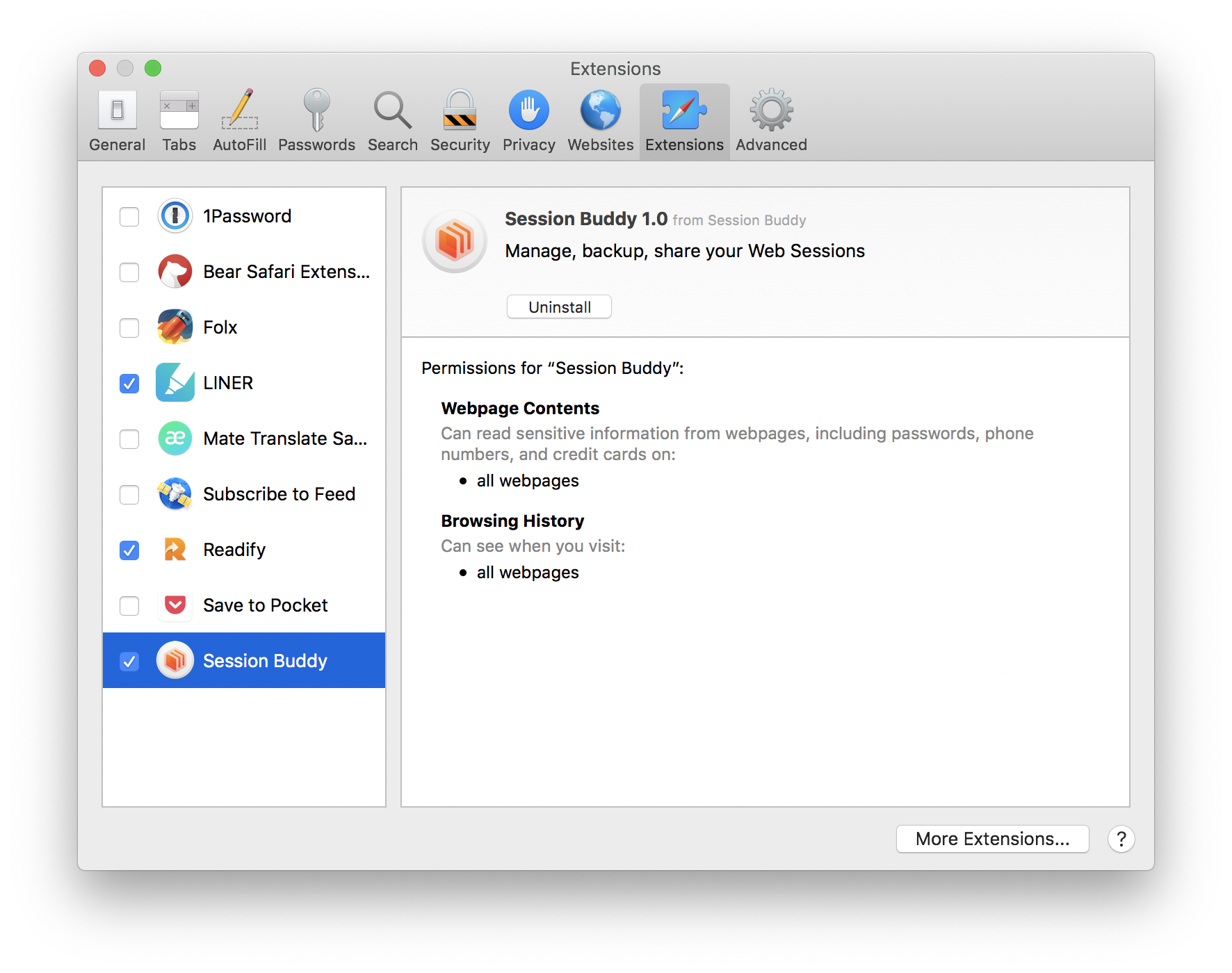1232x973 pixels.
Task: Click the Browsing History heading
Action: (x=512, y=521)
